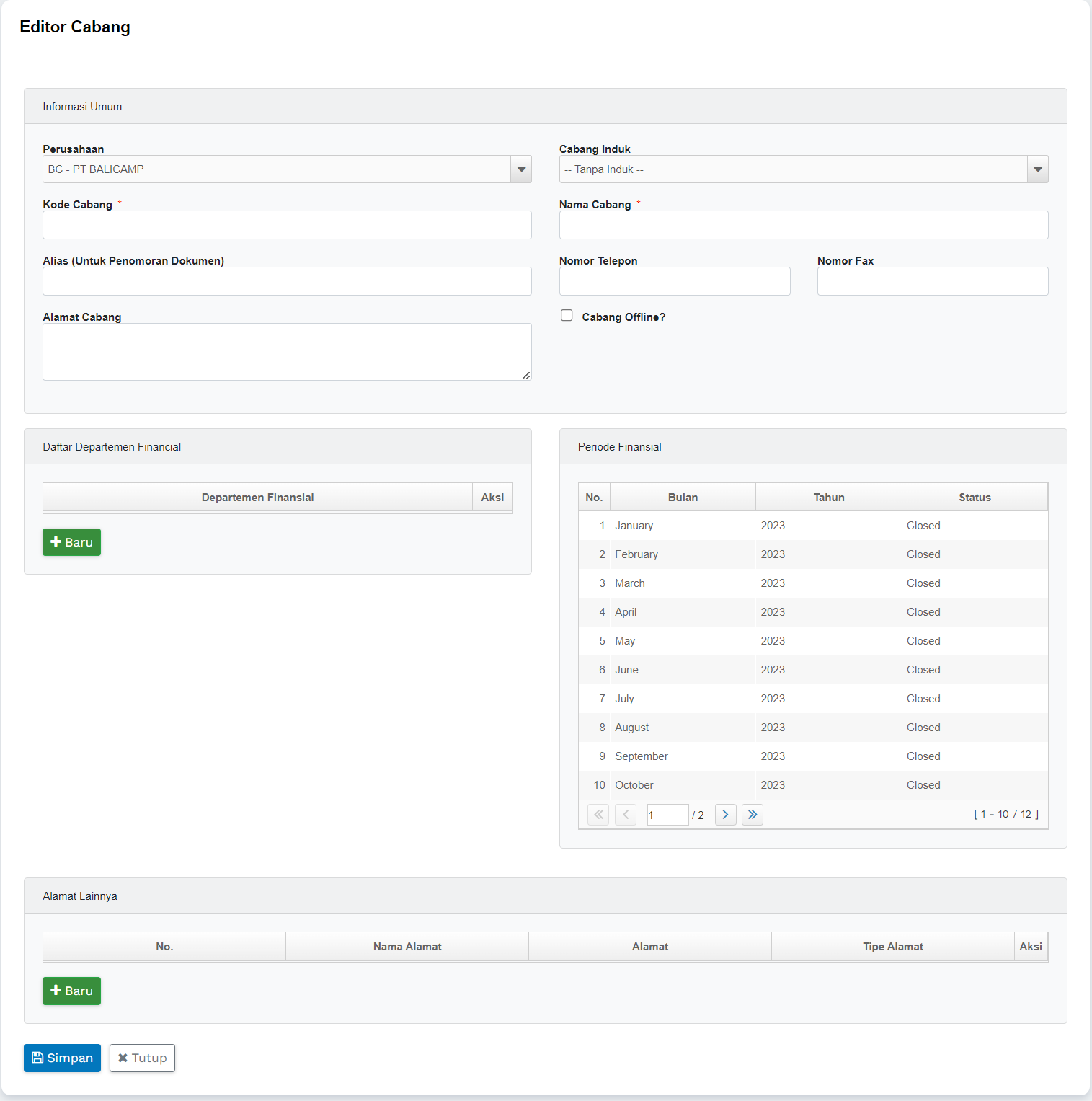Click the Alias document numbering field

[x=287, y=281]
